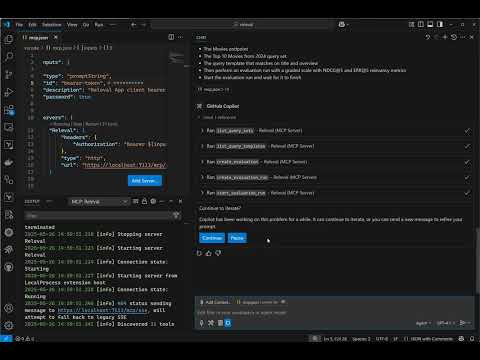
Task: Open the Copilot menu in title bar
Action: (343, 25)
